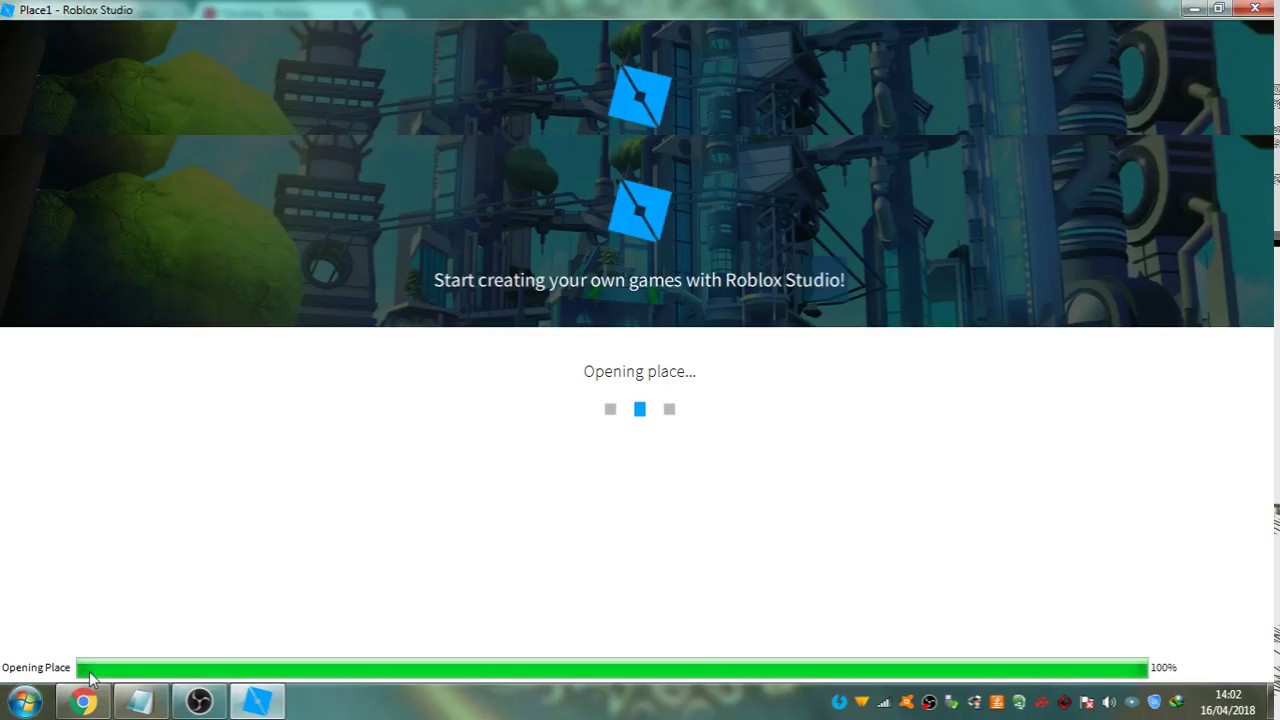Click the 'Place1 - Roblox Studio' window title
Image resolution: width=1280 pixels, height=720 pixels.
coord(76,10)
